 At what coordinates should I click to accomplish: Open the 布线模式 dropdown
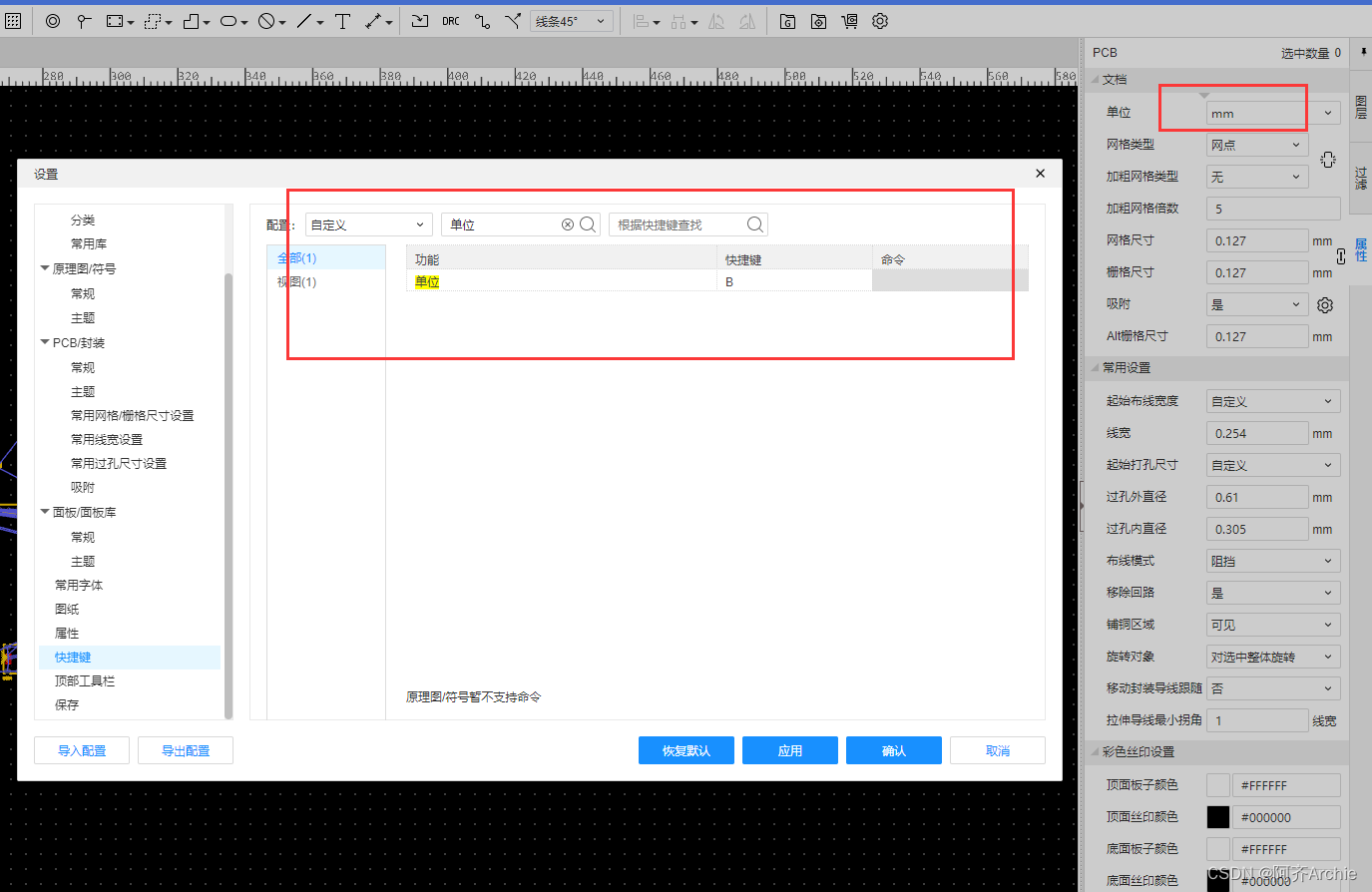[1273, 561]
